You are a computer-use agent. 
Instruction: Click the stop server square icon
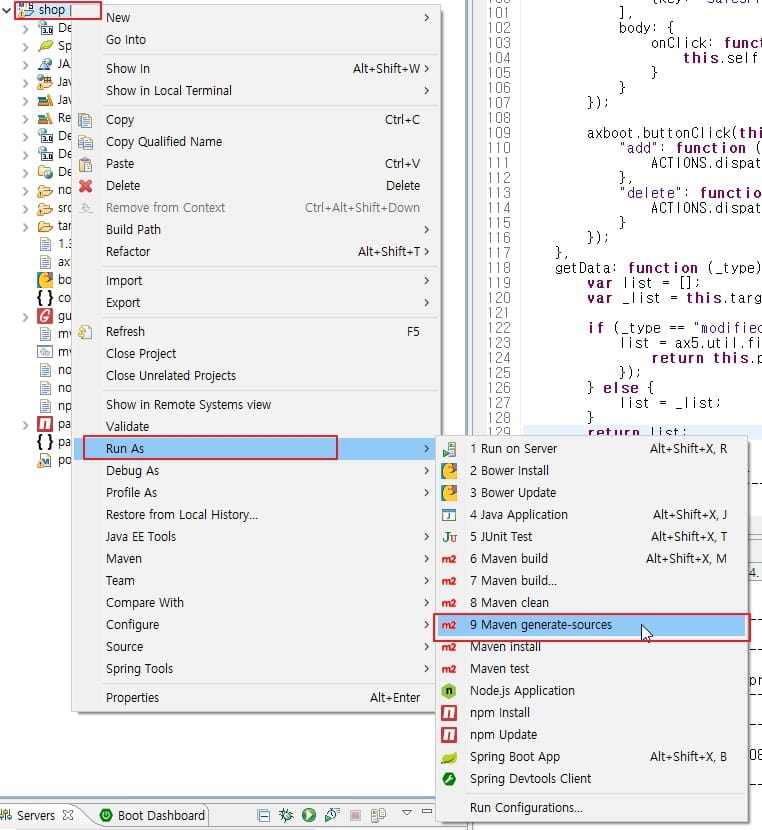pos(356,815)
